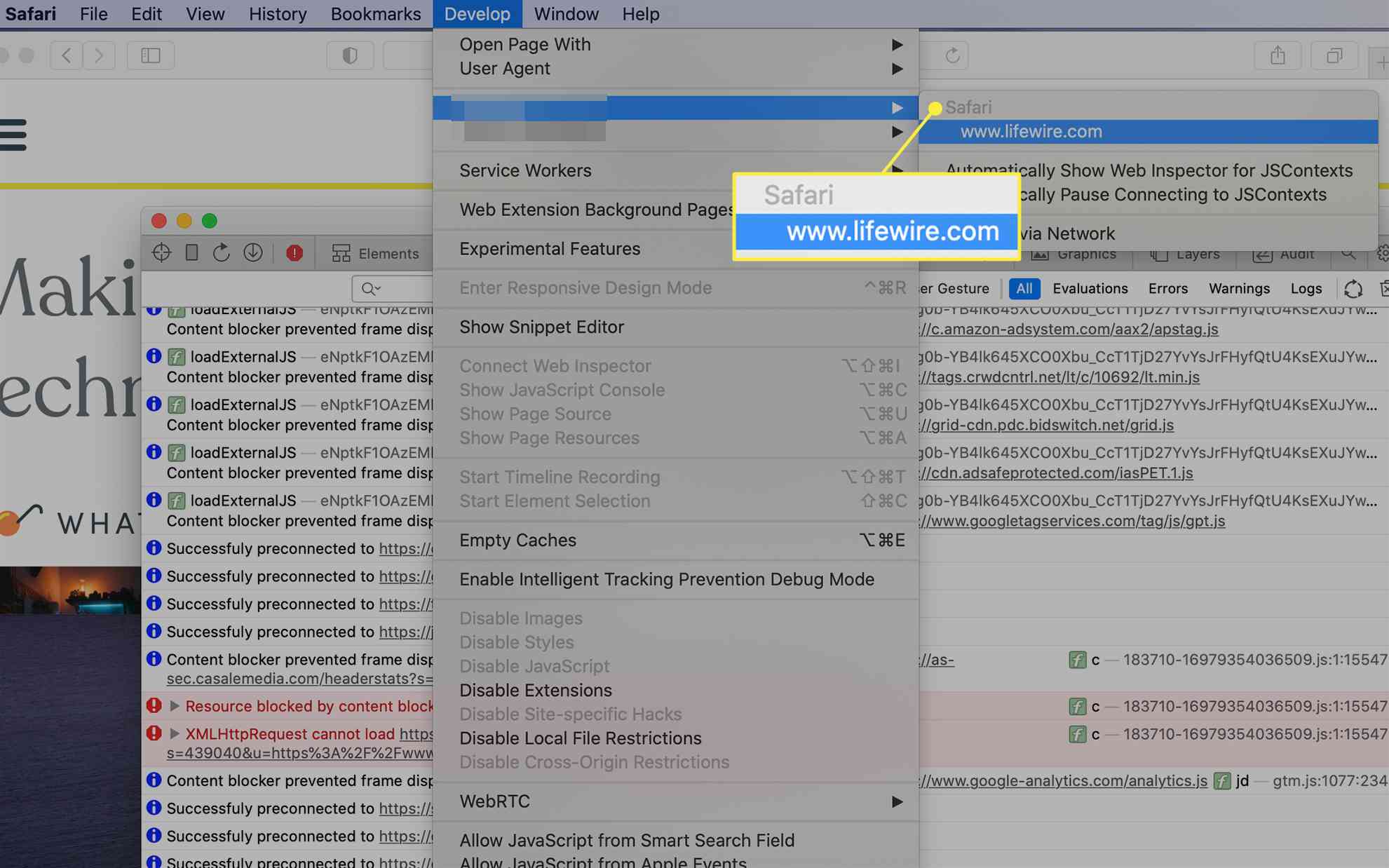
Task: Expand the XMLHttpRequest cannot load error
Action: click(x=175, y=733)
